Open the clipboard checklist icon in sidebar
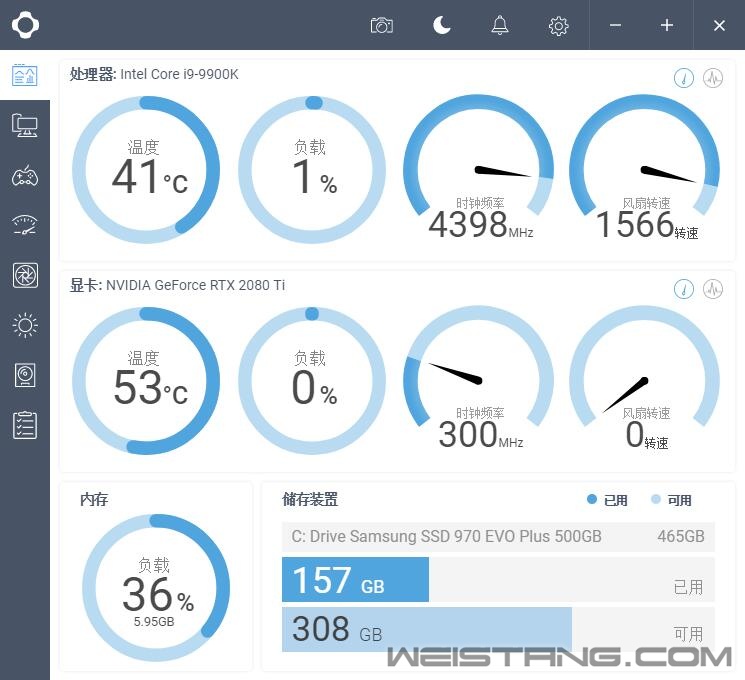 [24, 425]
